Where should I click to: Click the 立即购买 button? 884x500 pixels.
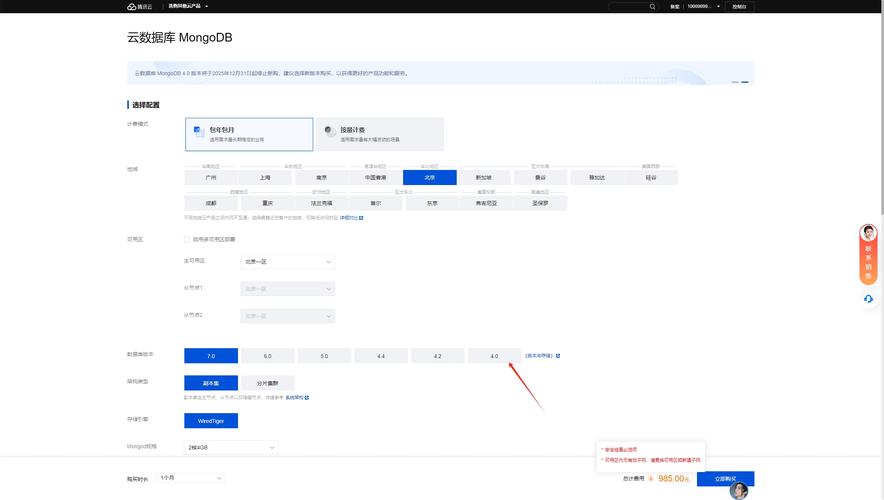point(725,479)
